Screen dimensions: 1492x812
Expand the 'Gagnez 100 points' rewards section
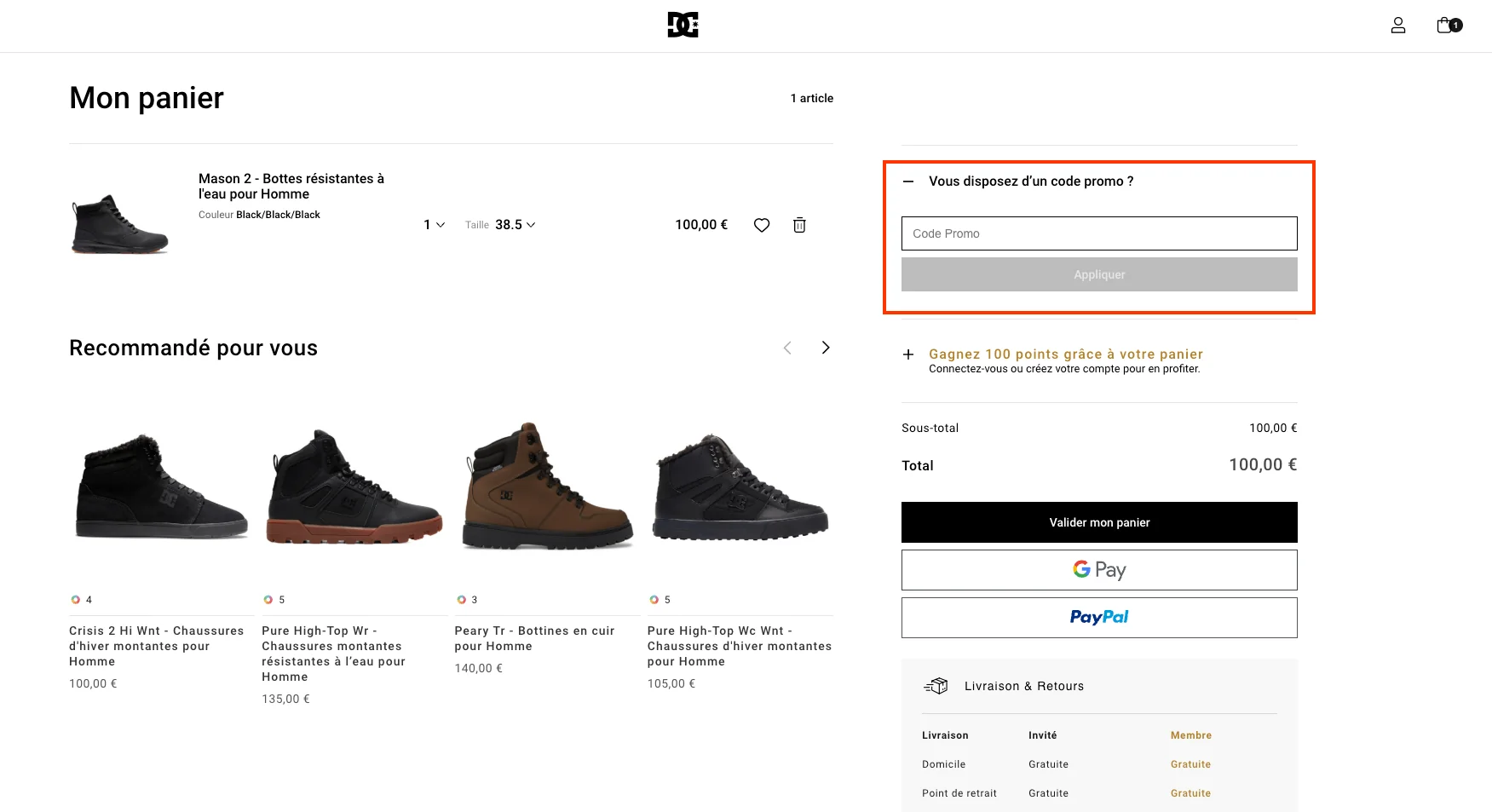tap(908, 354)
